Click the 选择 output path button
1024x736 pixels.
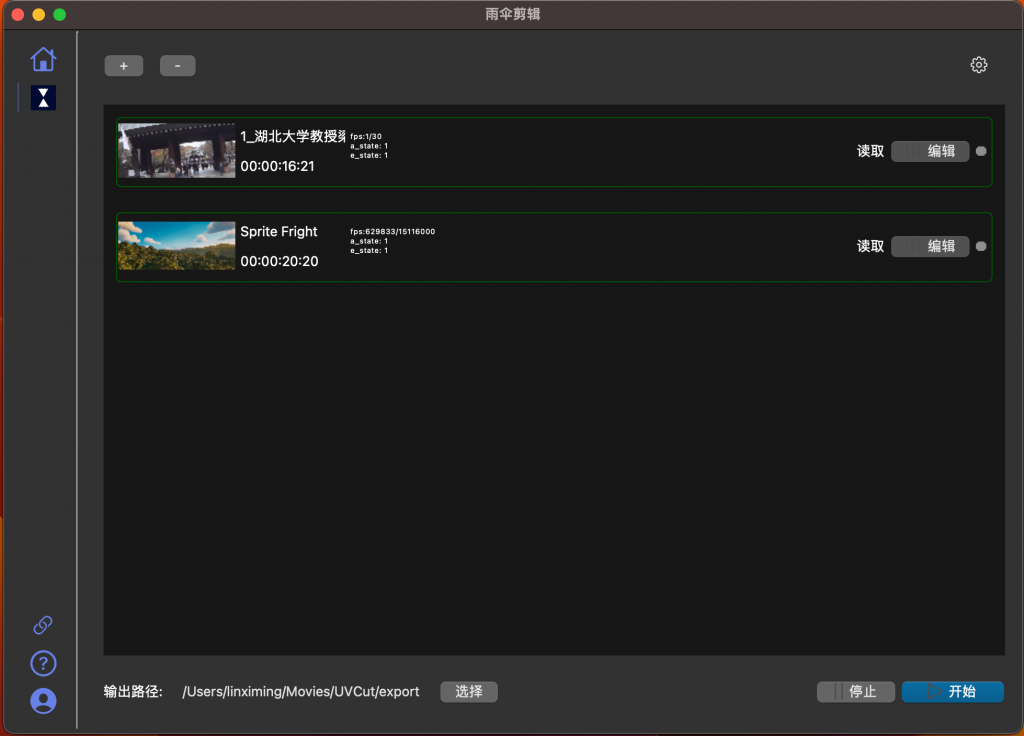point(469,692)
